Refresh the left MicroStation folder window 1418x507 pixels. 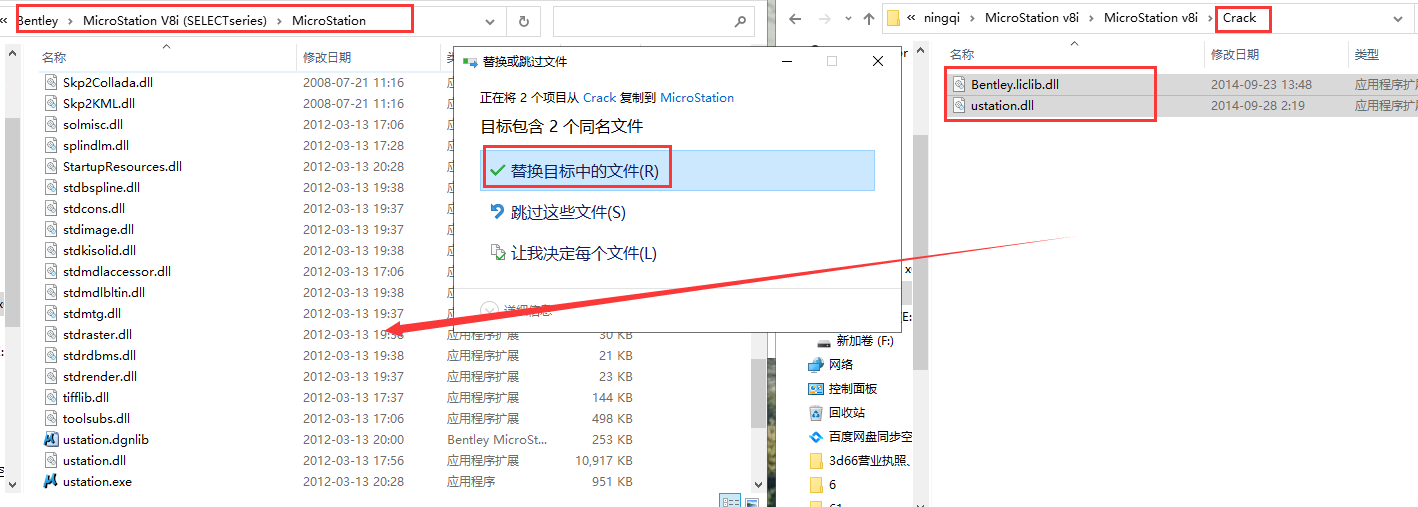pyautogui.click(x=523, y=20)
